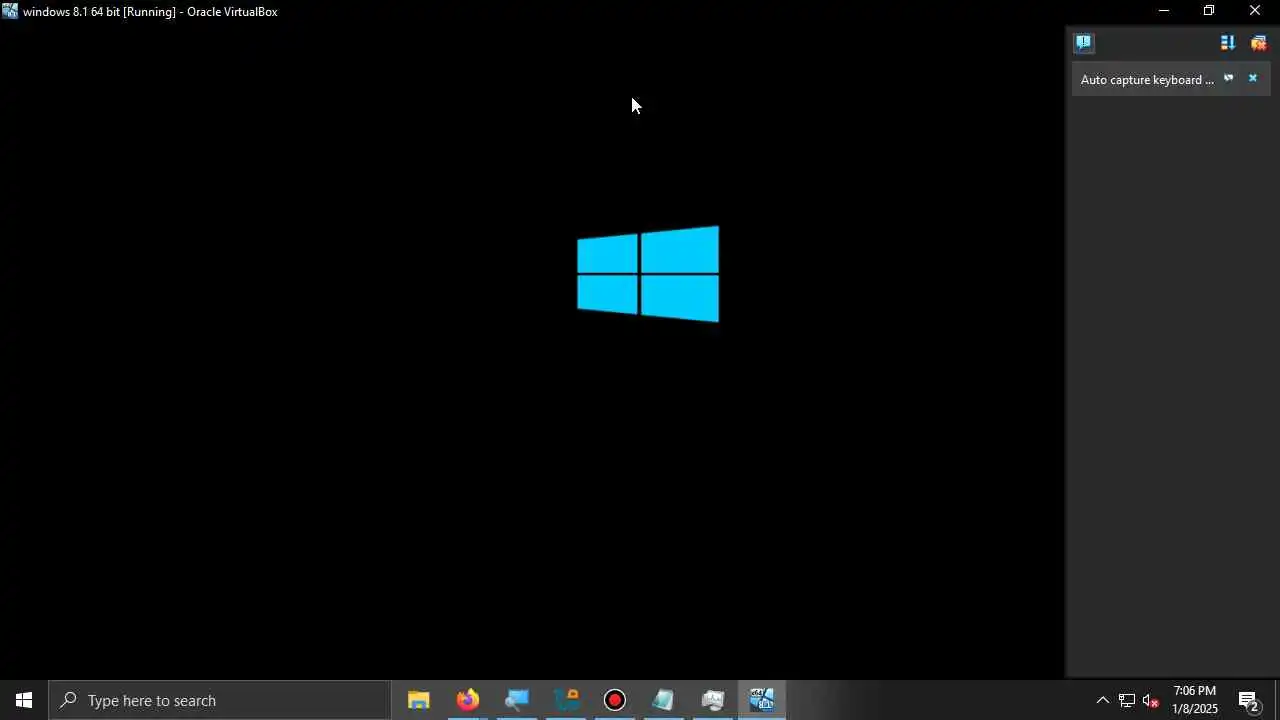Click the muted volume icon in tray
The width and height of the screenshot is (1280, 720).
[1151, 700]
